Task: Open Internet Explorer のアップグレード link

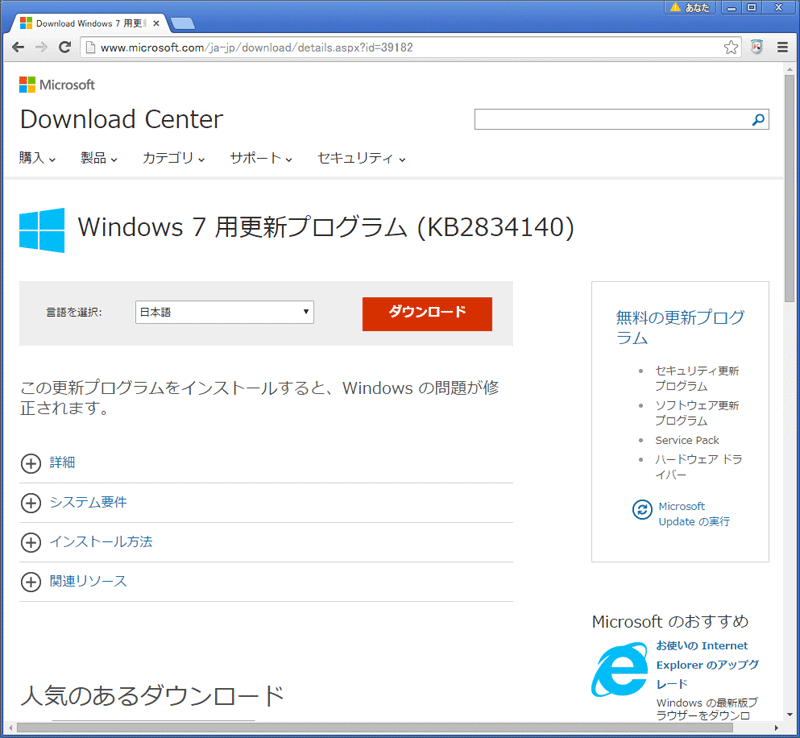Action: [x=707, y=665]
